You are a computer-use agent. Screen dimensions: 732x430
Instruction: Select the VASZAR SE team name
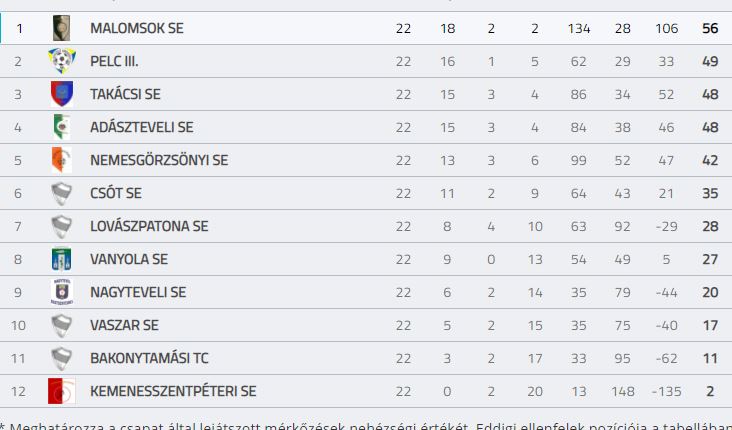(124, 325)
